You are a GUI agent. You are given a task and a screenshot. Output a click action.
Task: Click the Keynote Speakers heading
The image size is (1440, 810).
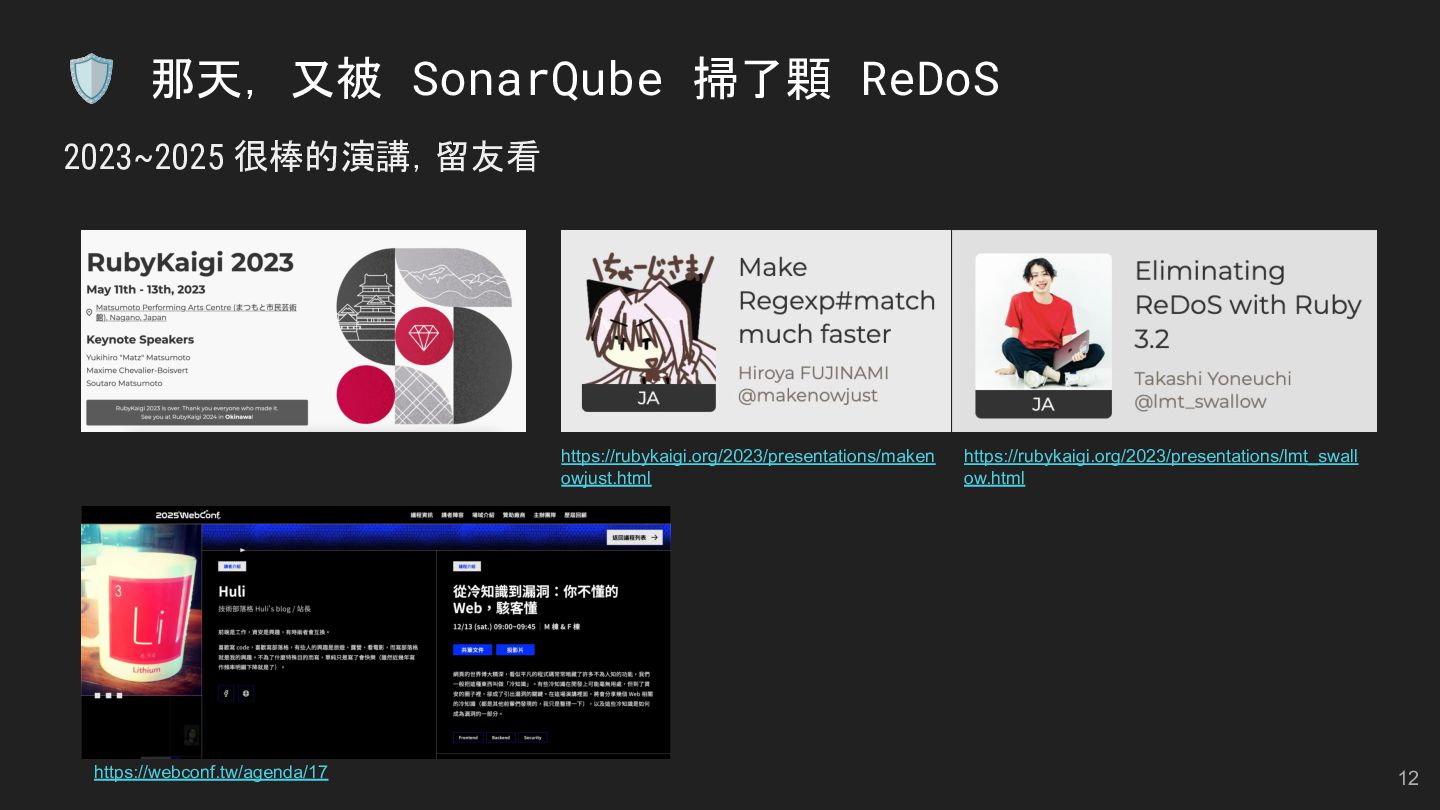tap(140, 340)
